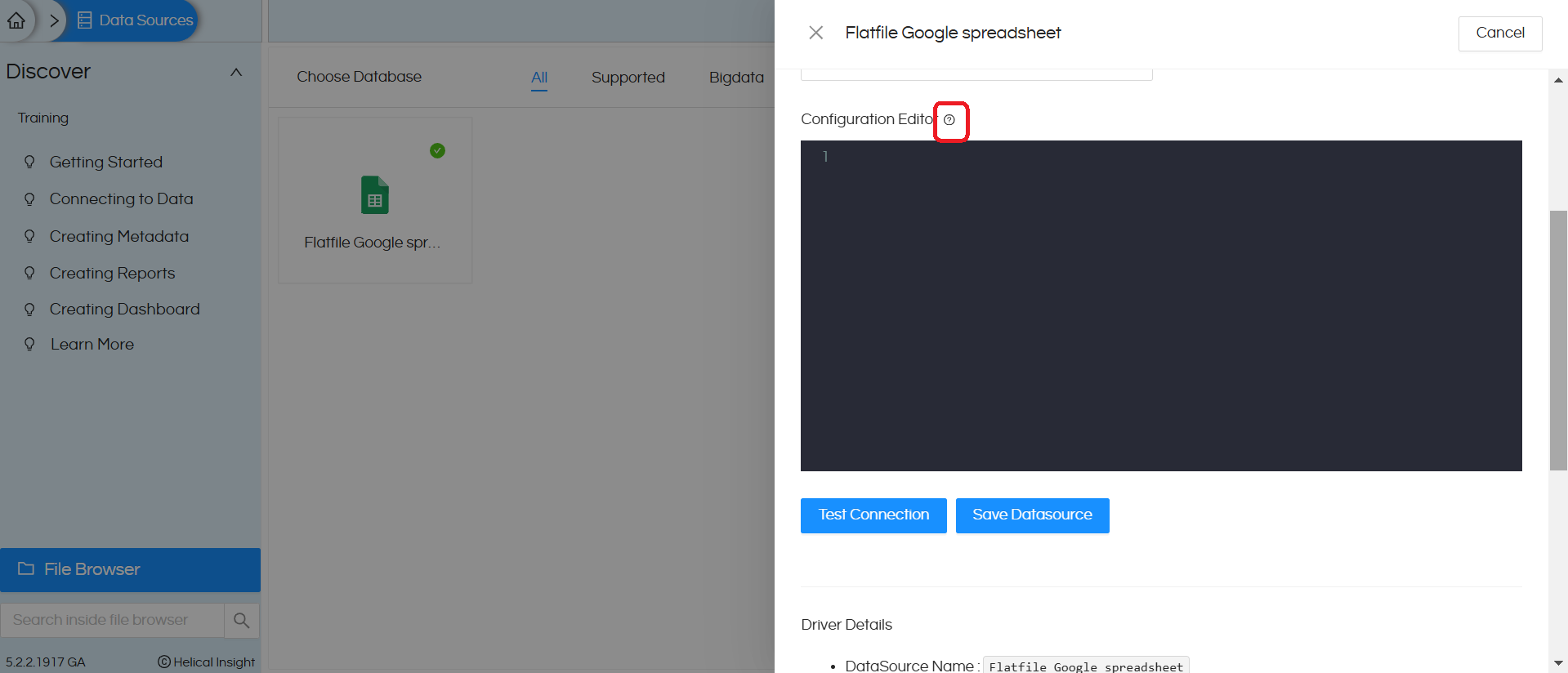Click the Training section label
The image size is (1568, 673).
pyautogui.click(x=43, y=118)
